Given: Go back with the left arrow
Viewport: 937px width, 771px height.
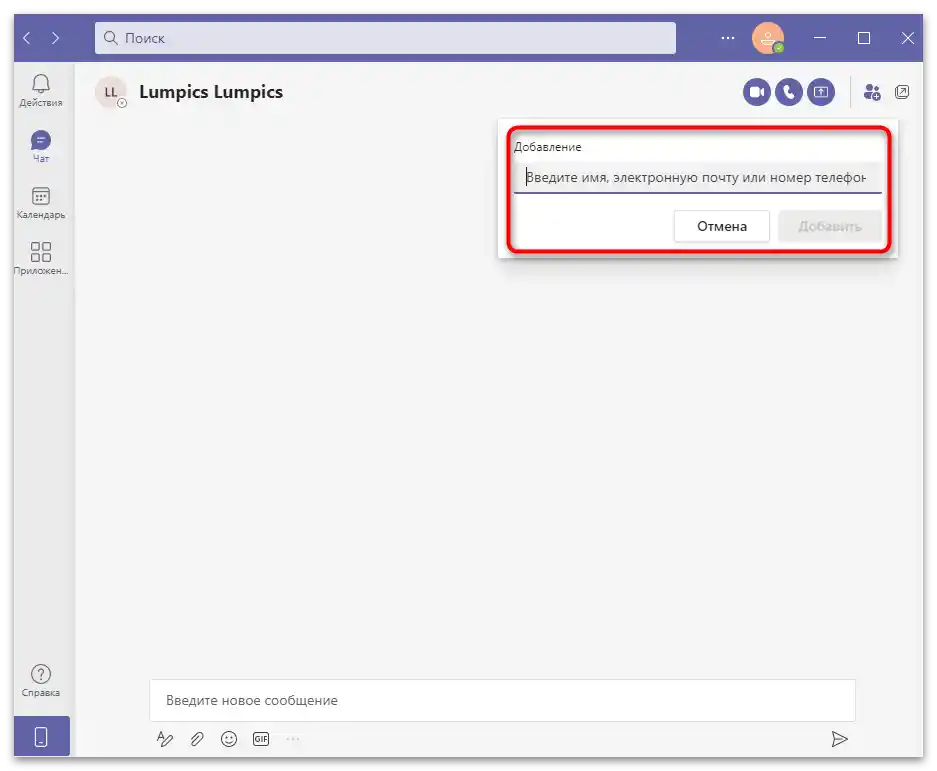Looking at the screenshot, I should coord(27,38).
